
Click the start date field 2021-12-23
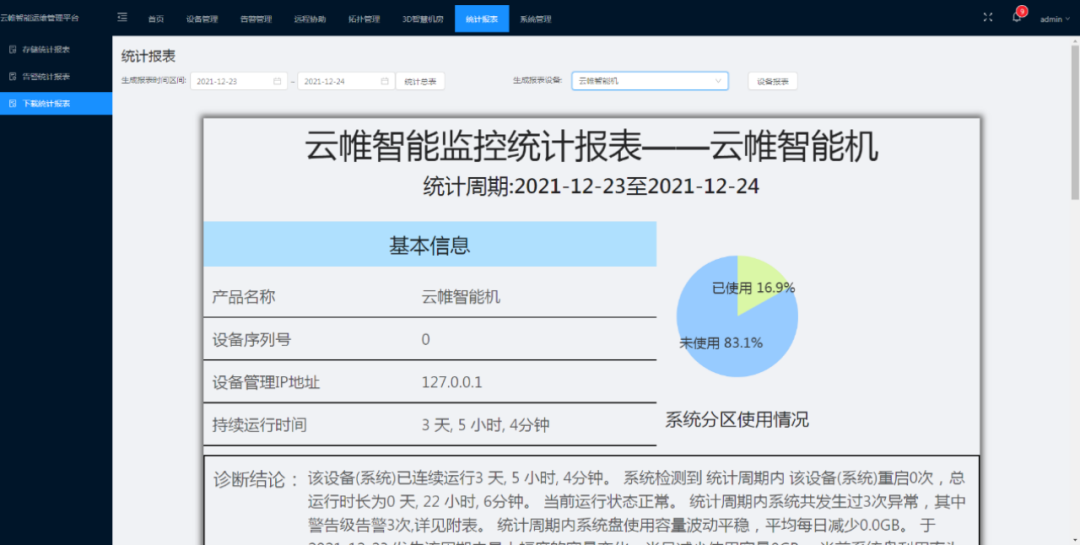[239, 81]
